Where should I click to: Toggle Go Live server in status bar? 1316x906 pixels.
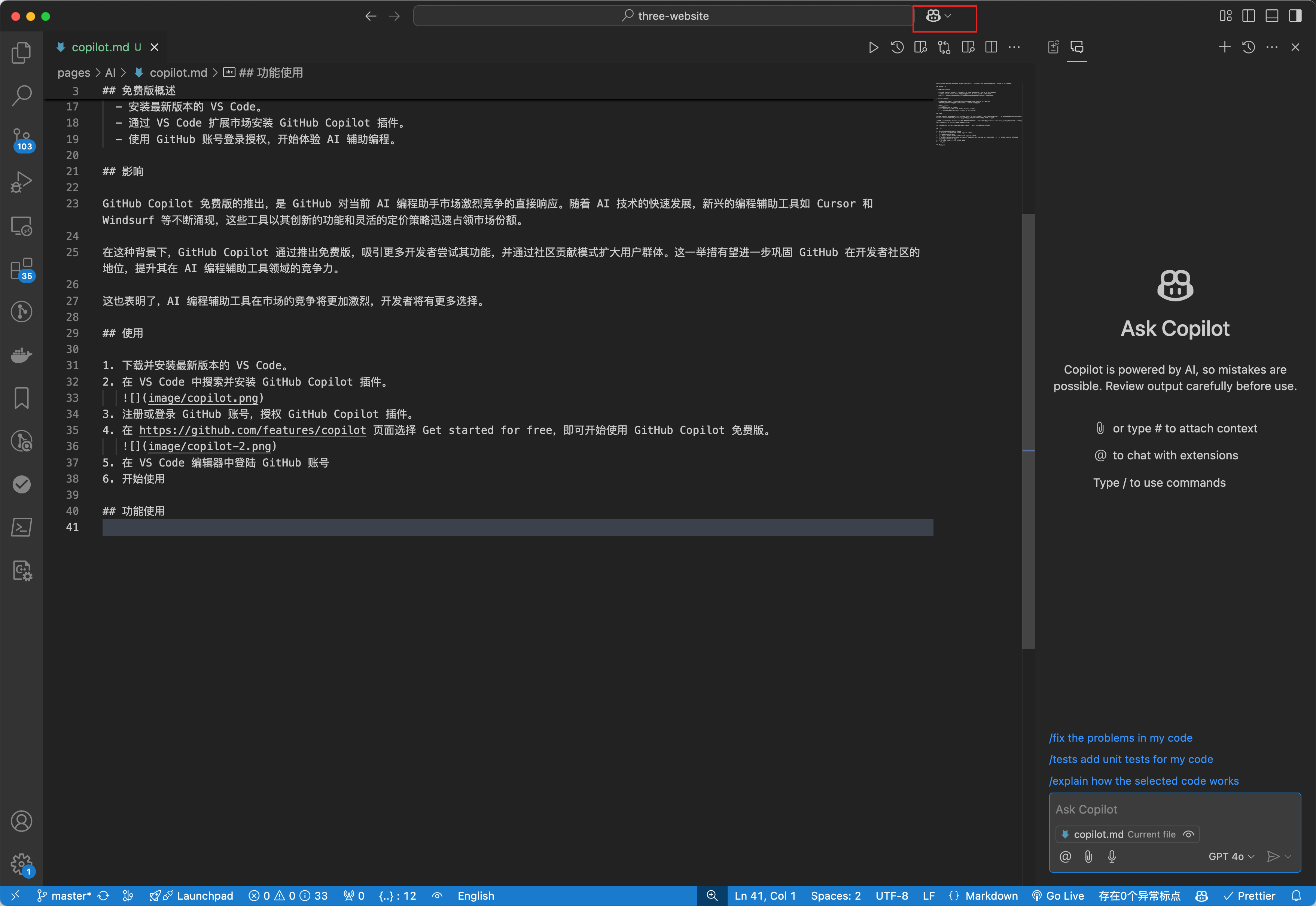coord(1058,896)
